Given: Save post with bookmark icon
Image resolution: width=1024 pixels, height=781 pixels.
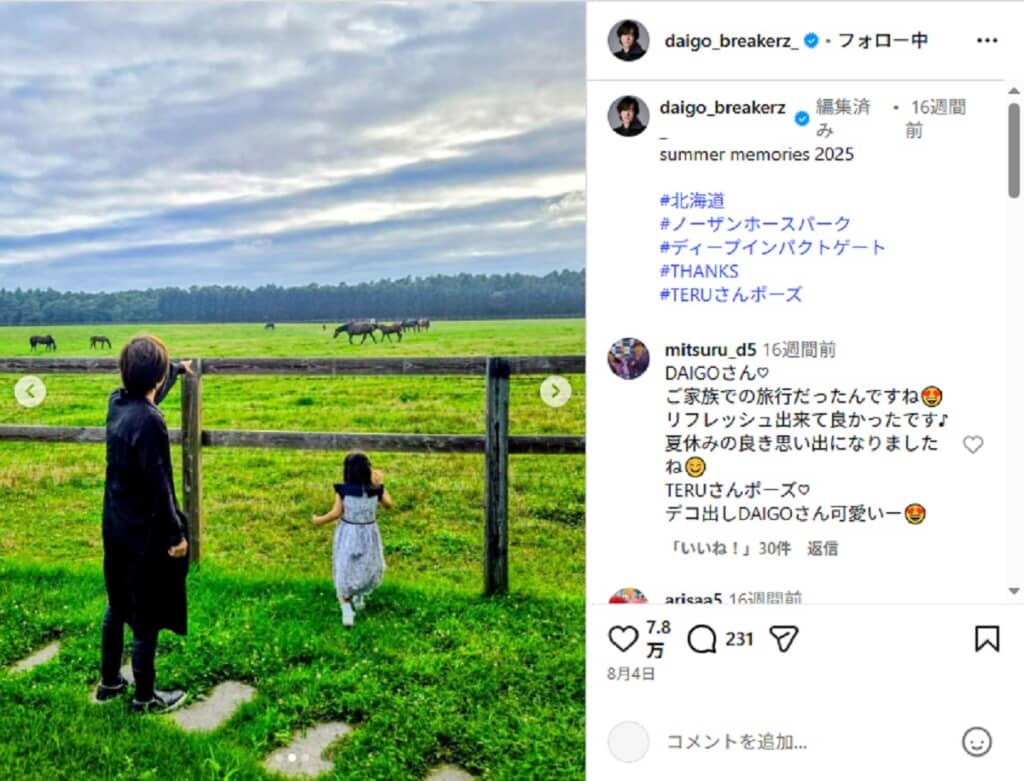Looking at the screenshot, I should 987,639.
